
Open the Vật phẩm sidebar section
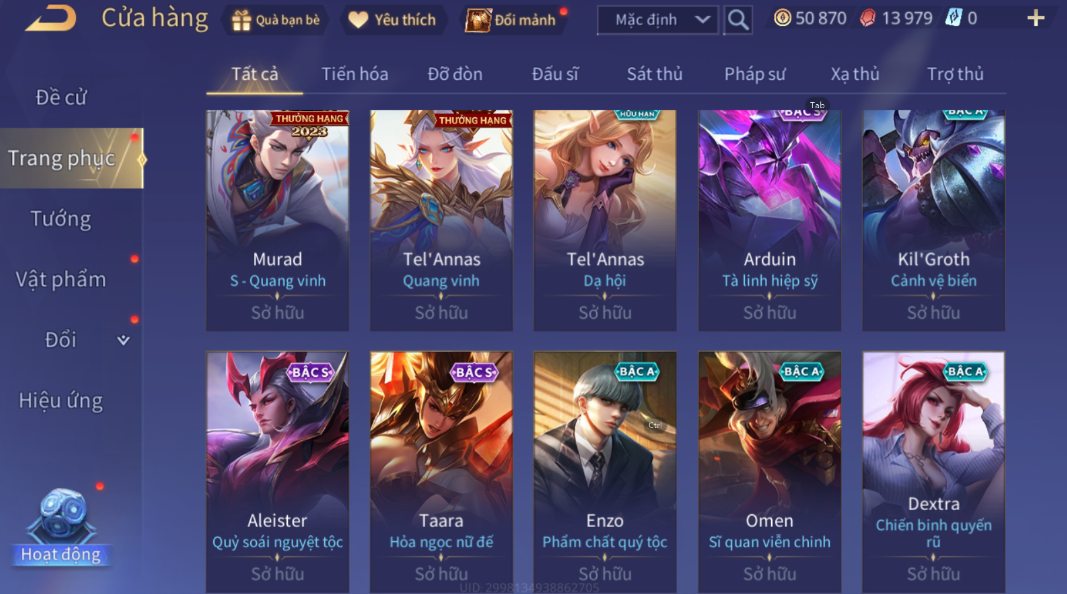click(61, 280)
